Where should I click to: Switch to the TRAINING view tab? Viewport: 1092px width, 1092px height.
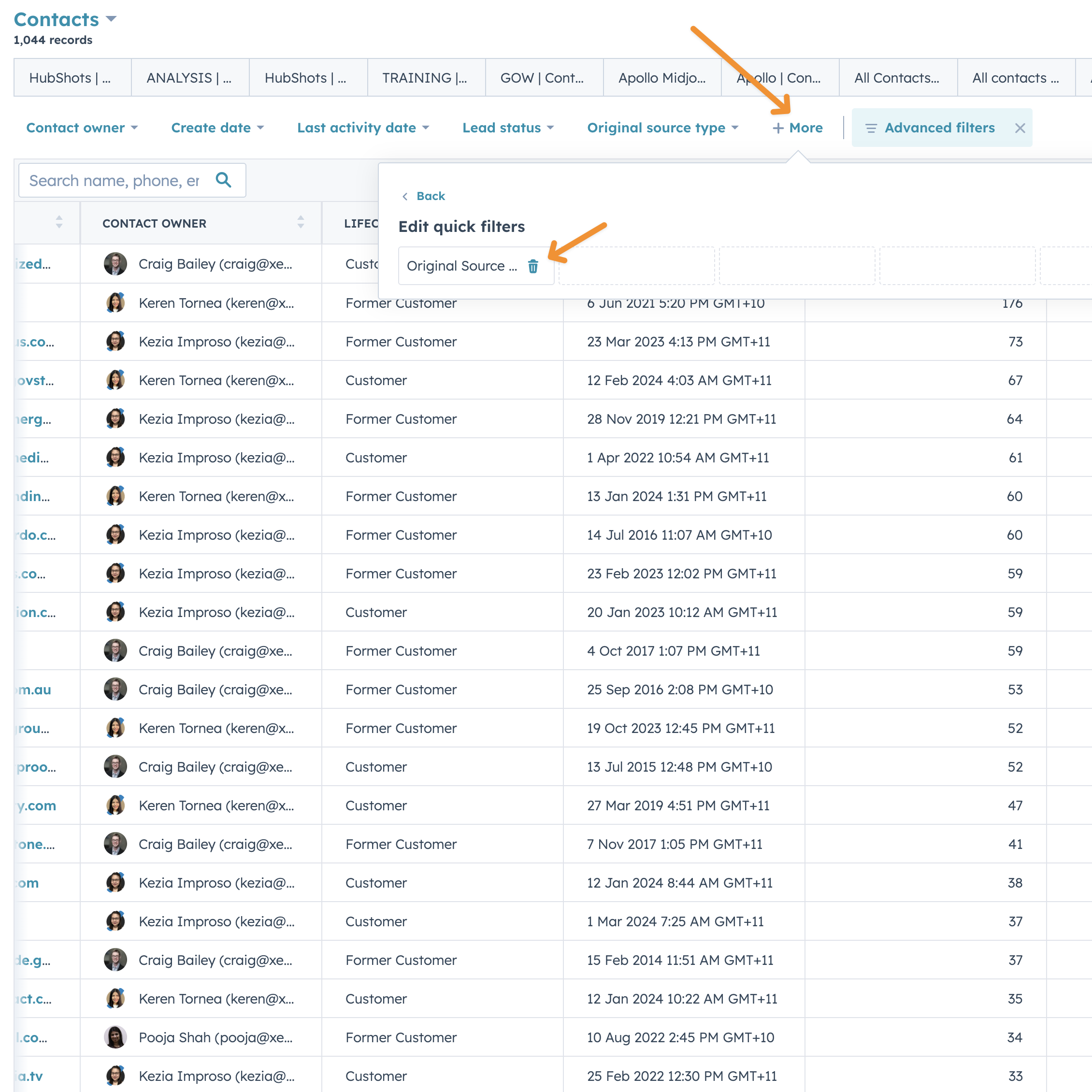coord(425,78)
